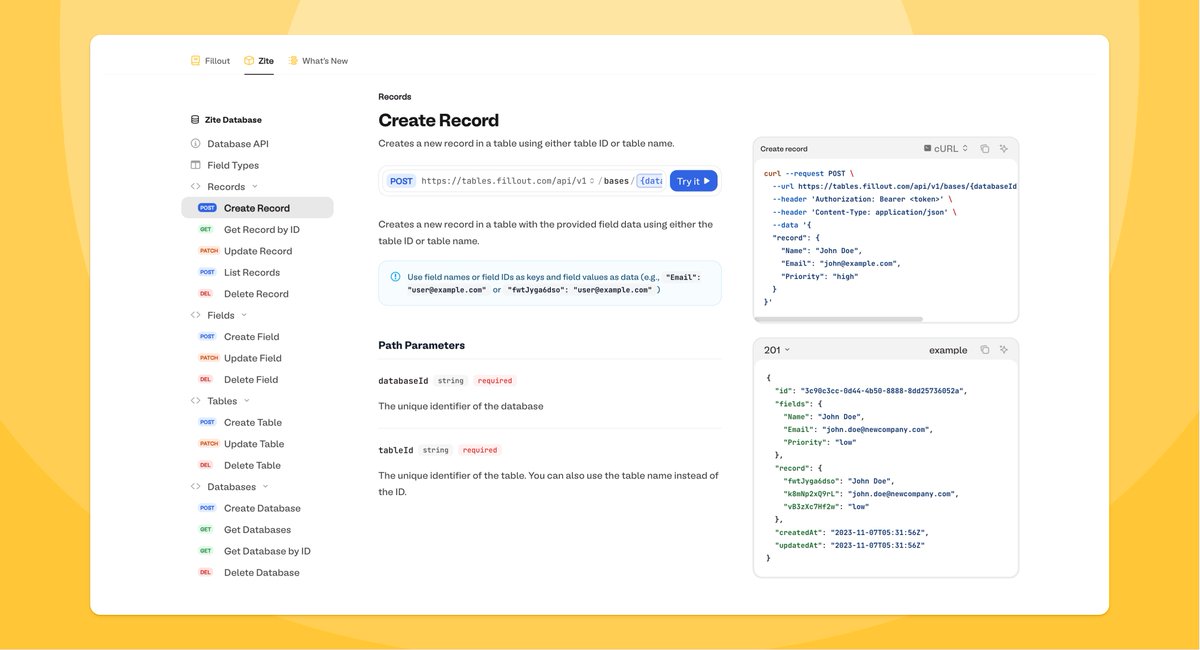Click the info icon in the field names callout
1200x650 pixels.
(393, 276)
